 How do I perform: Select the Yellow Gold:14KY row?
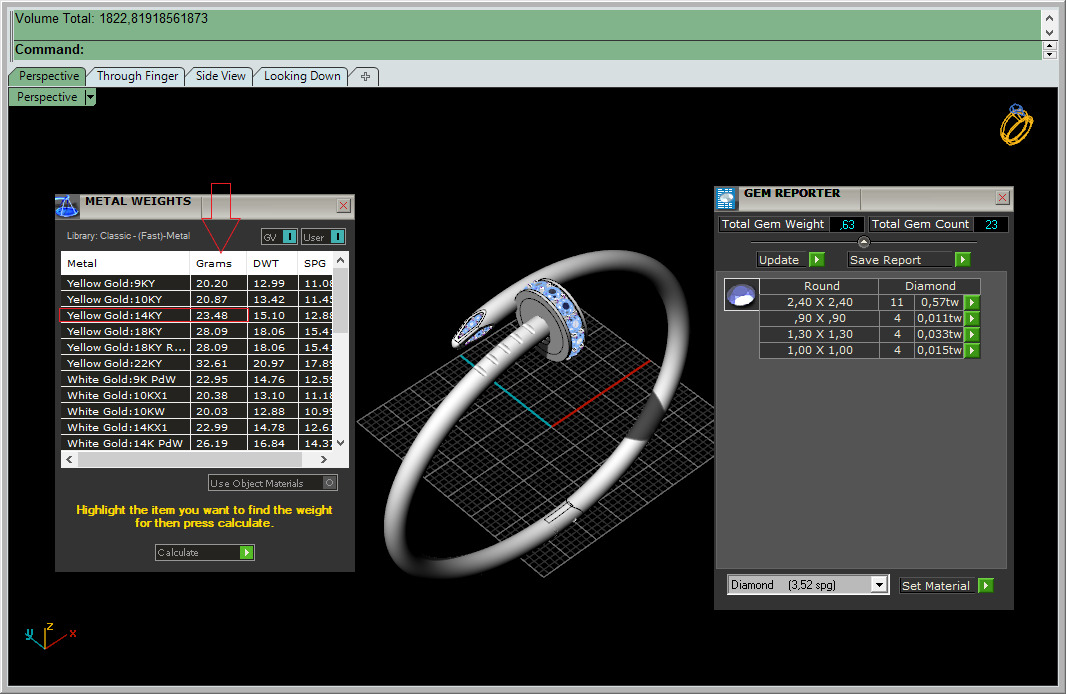197,315
